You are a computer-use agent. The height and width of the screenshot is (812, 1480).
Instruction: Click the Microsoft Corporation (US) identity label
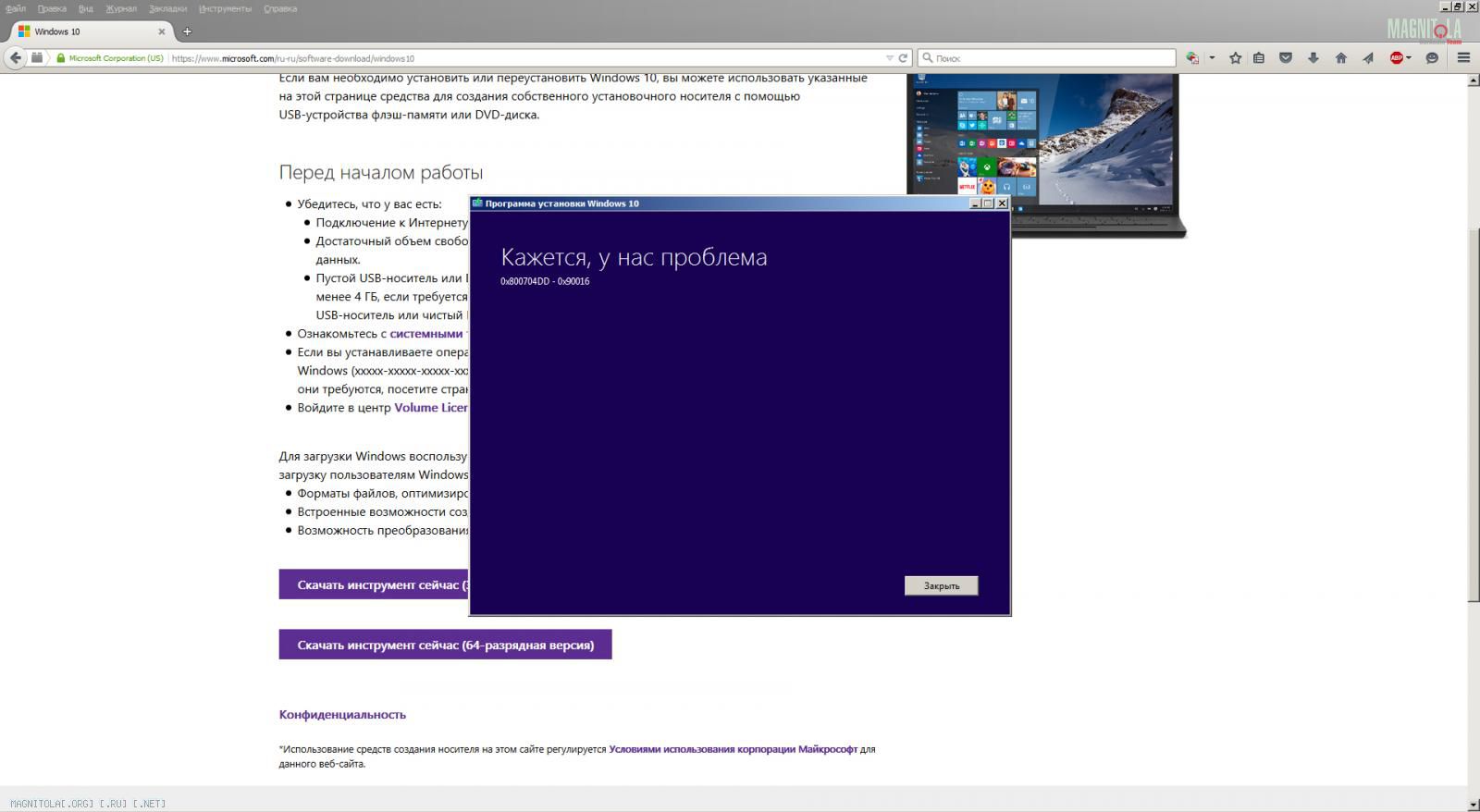pyautogui.click(x=116, y=57)
